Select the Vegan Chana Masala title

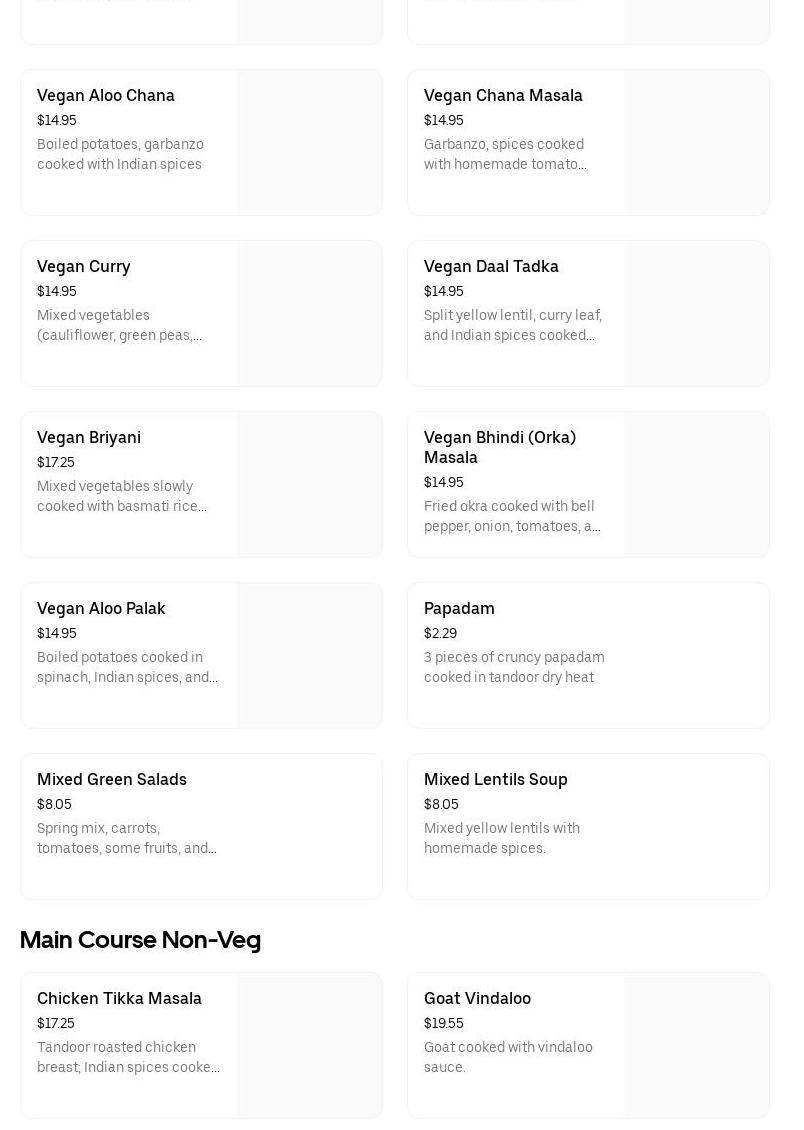click(503, 96)
